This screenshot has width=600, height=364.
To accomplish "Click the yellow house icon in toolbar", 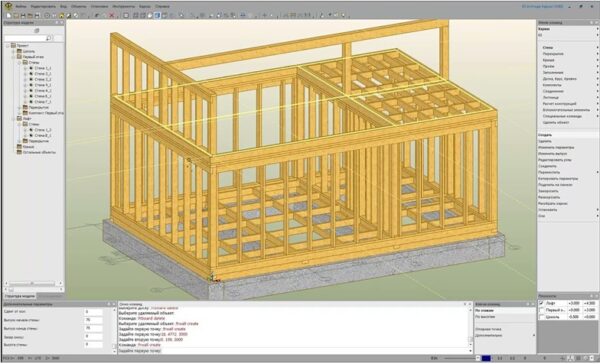I will pos(61,15).
